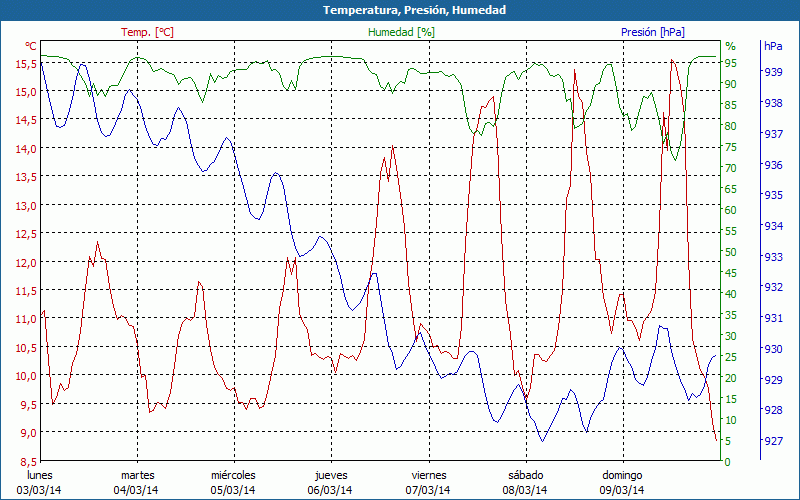Screen dimensions: 800x500
Task: Pick the sábado 08/03/14 date label
Action: [525, 482]
